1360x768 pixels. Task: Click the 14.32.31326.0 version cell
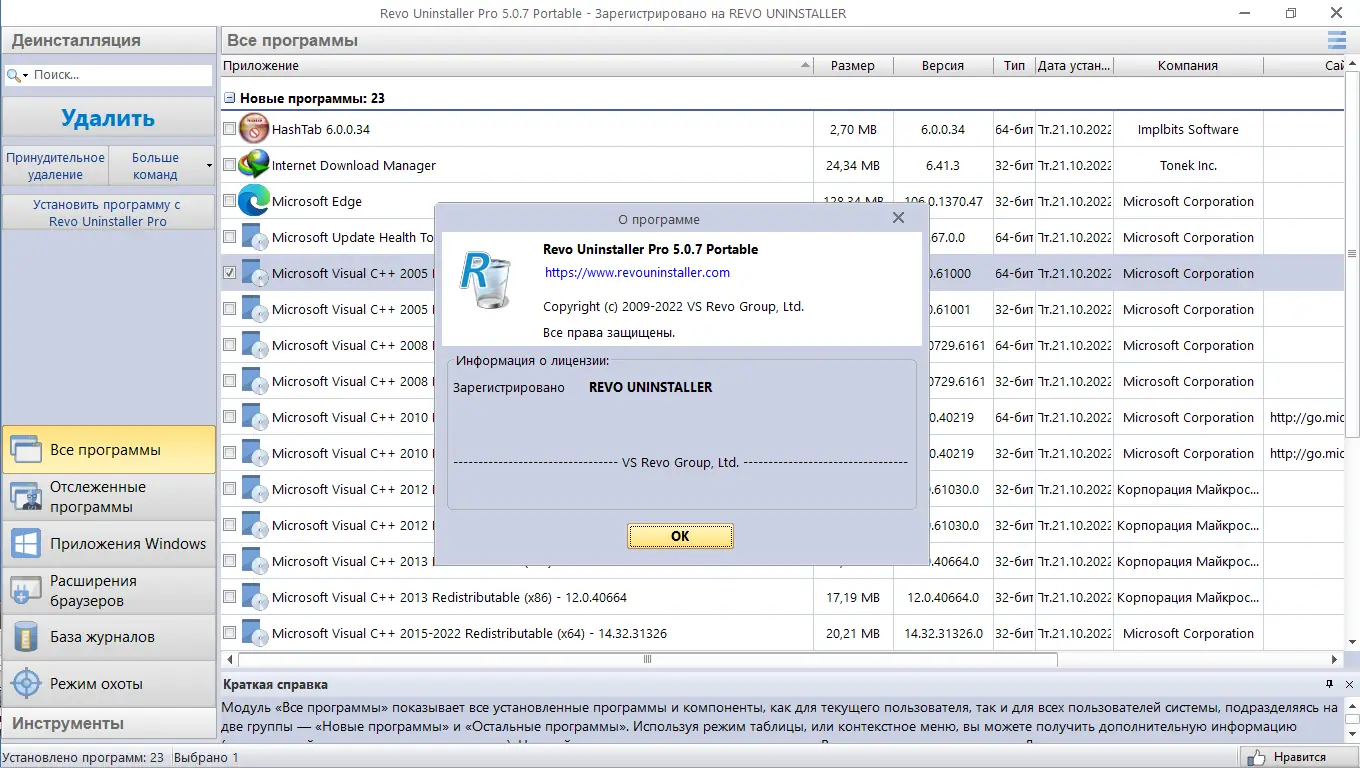point(943,633)
